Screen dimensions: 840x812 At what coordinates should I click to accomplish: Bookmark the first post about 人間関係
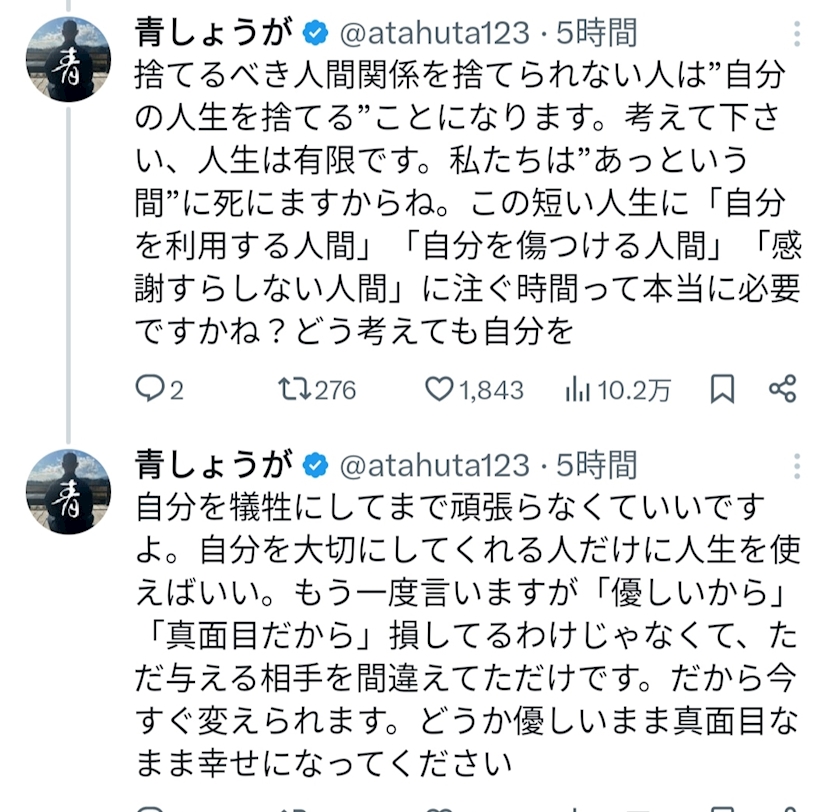point(722,389)
